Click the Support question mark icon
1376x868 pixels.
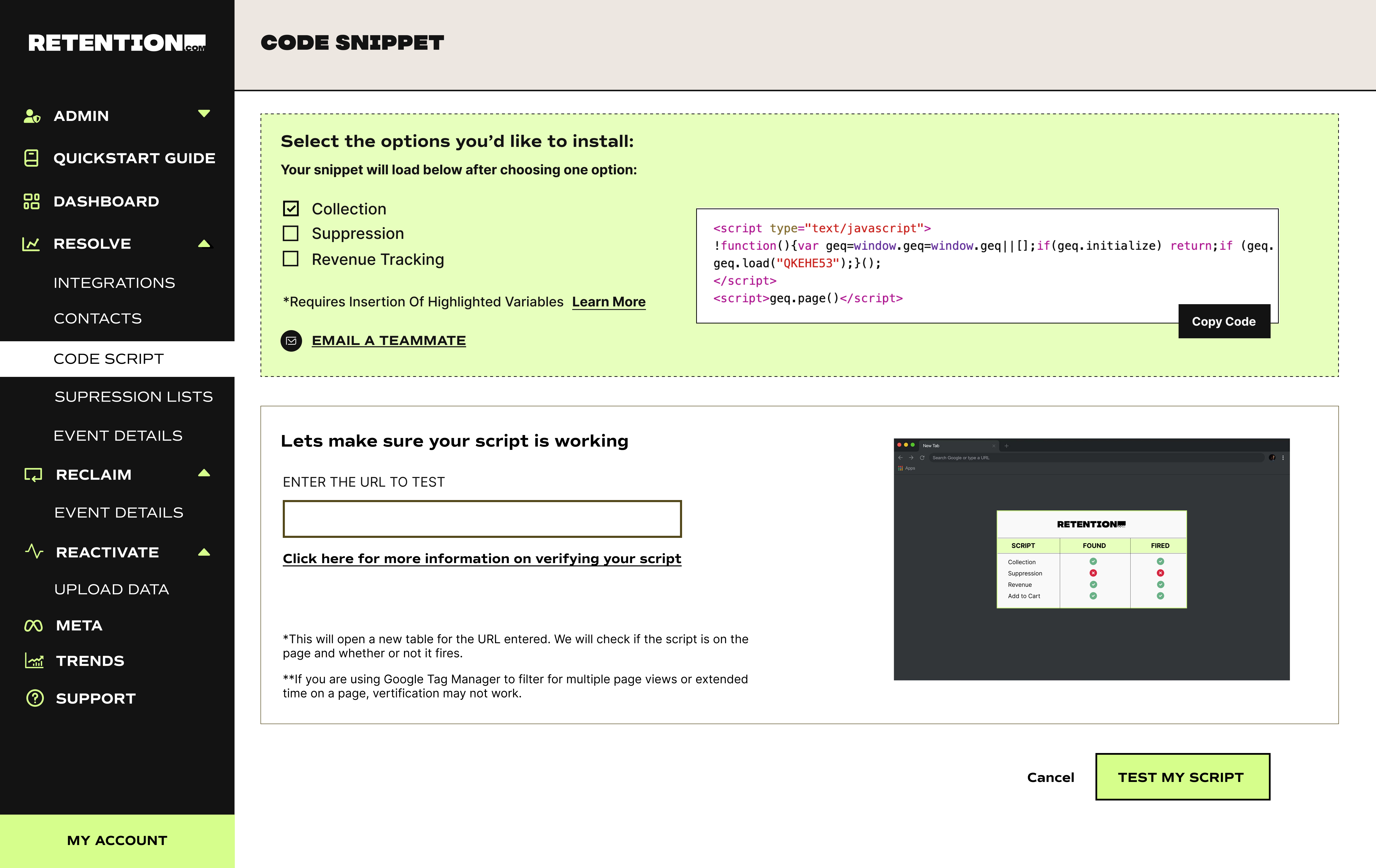point(35,698)
